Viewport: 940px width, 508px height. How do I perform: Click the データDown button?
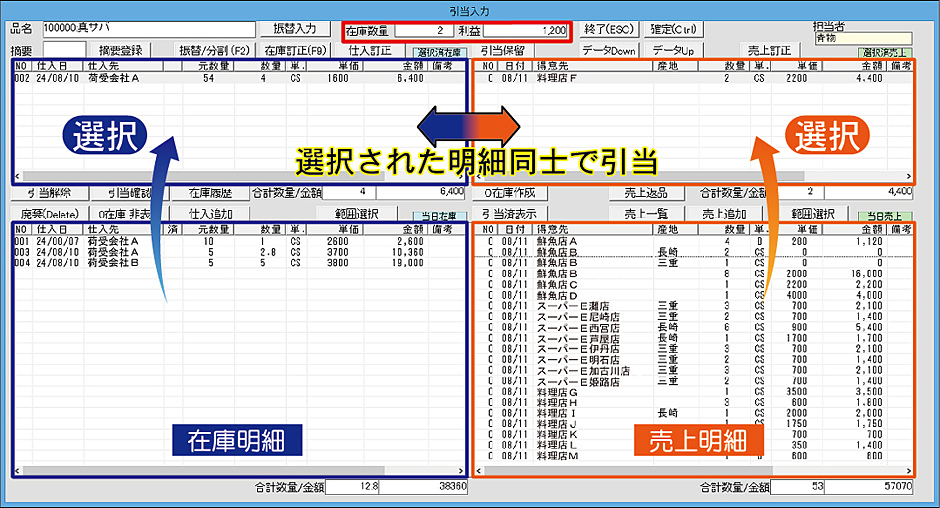(608, 49)
